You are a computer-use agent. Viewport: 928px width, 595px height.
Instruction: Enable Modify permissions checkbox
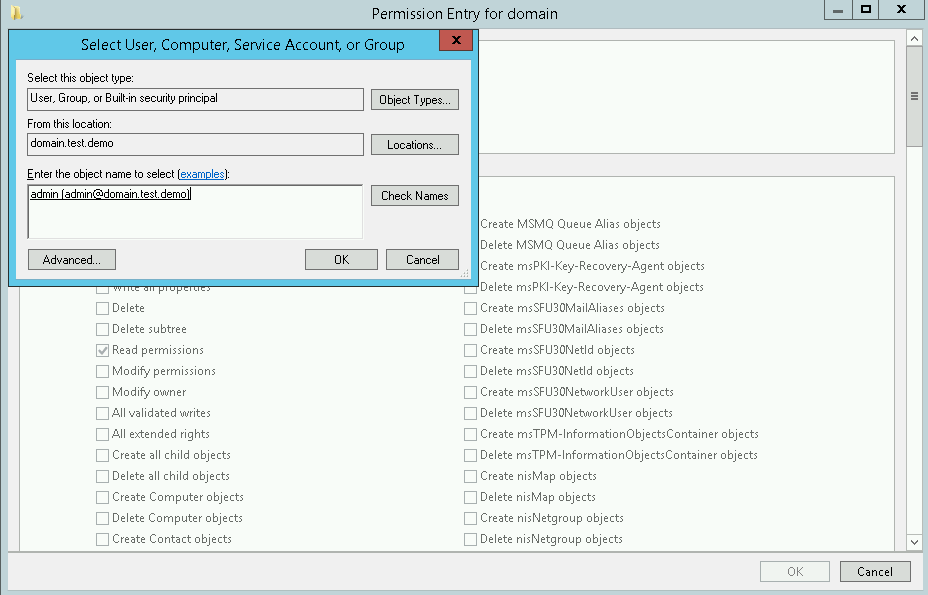[x=102, y=371]
